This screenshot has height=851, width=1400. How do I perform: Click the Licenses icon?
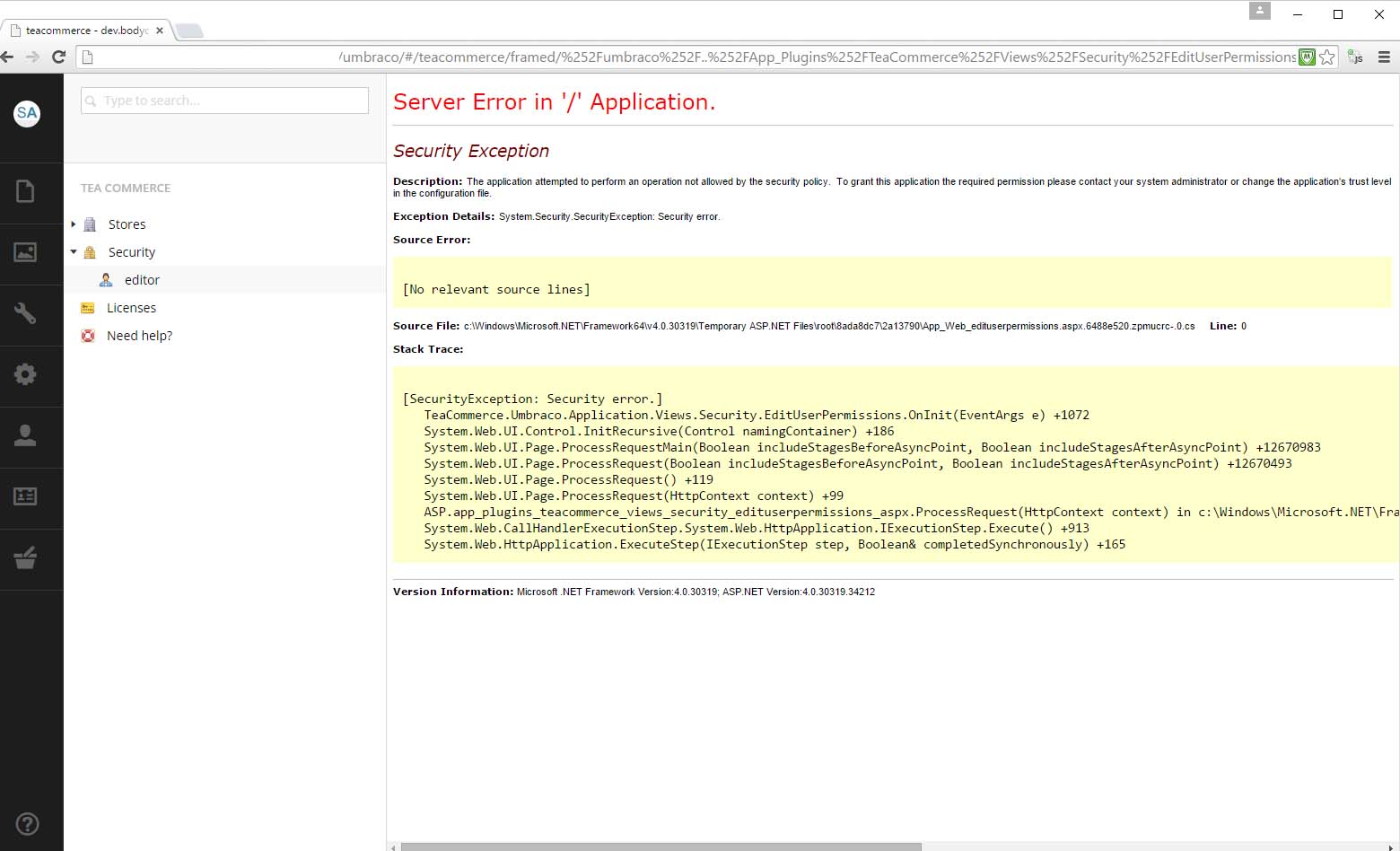(x=88, y=308)
